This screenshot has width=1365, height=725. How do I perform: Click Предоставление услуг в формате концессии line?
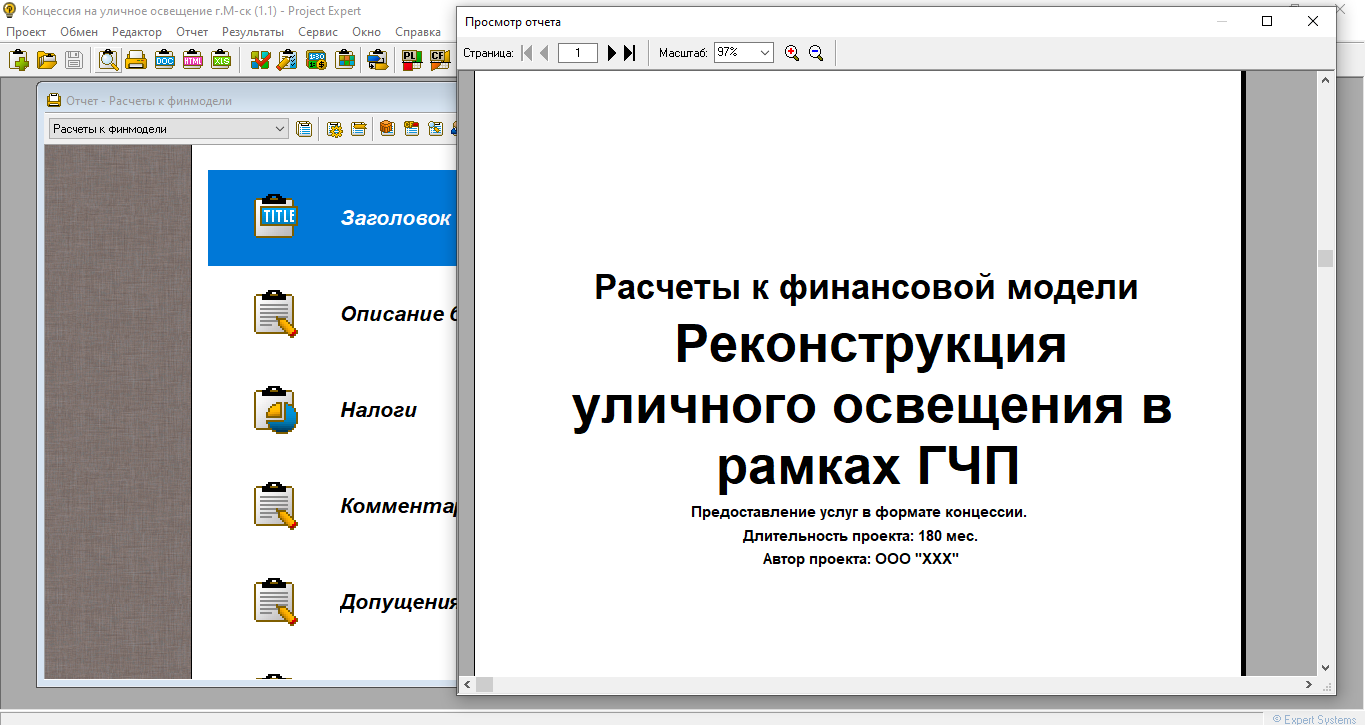pos(859,512)
